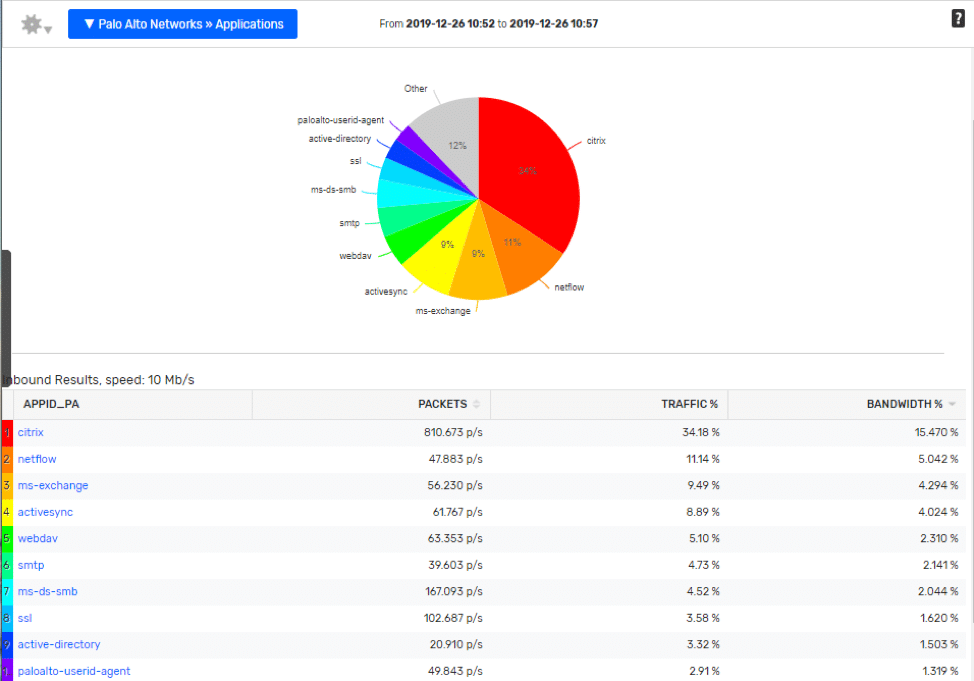Open the netflow application link
This screenshot has height=681, width=974.
click(37, 459)
